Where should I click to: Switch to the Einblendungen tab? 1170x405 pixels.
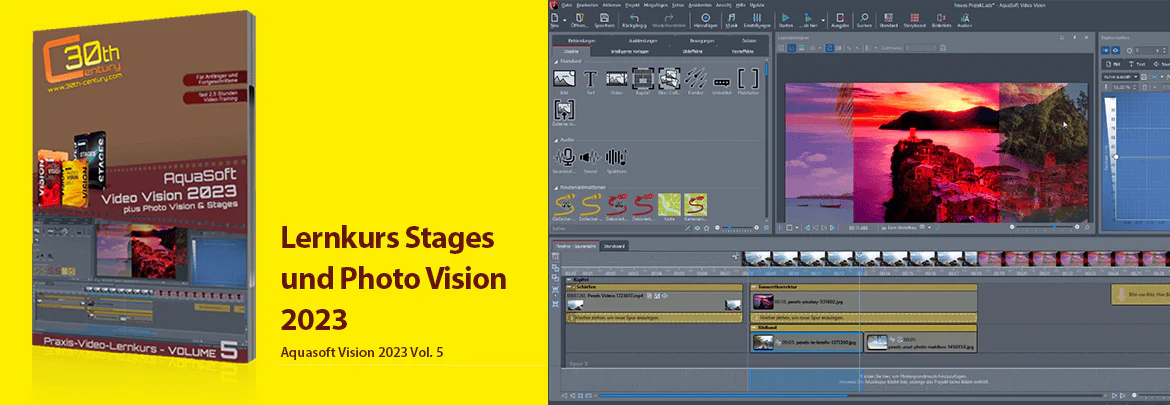[583, 40]
